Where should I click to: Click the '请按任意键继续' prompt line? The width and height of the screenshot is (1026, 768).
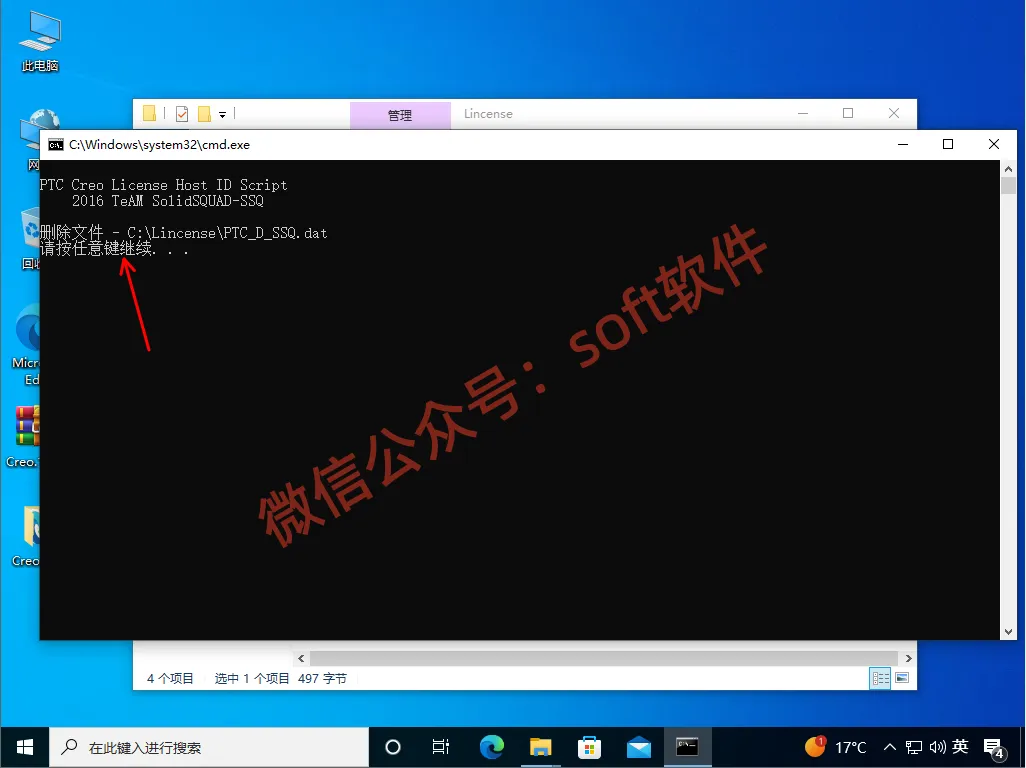[x=114, y=249]
